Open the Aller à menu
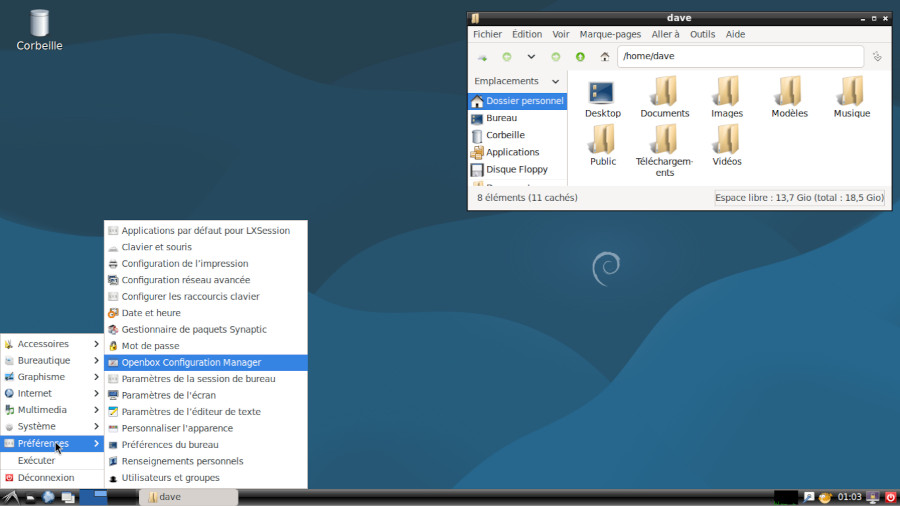Image resolution: width=900 pixels, height=506 pixels. [x=665, y=34]
